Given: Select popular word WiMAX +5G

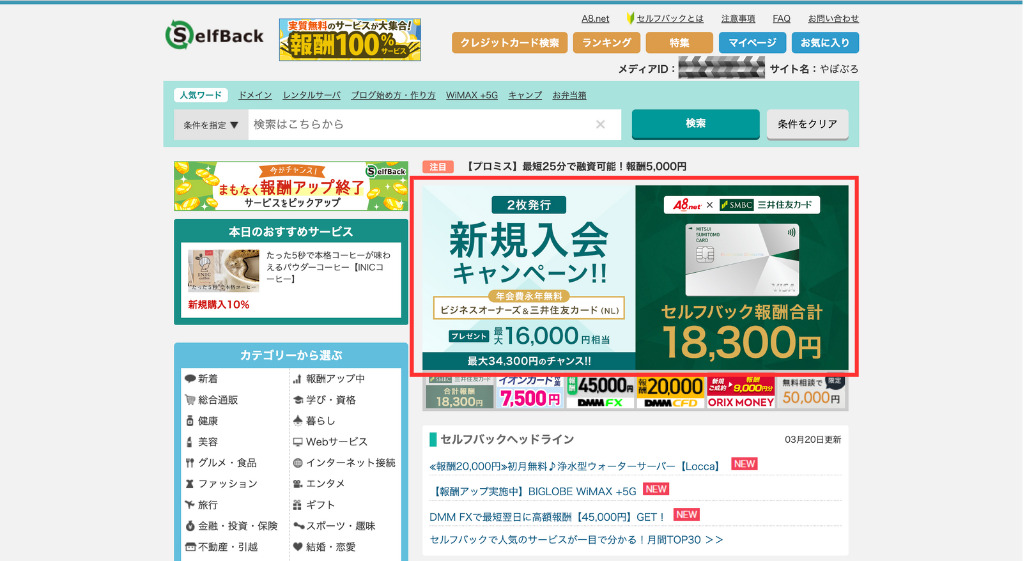Looking at the screenshot, I should [472, 95].
